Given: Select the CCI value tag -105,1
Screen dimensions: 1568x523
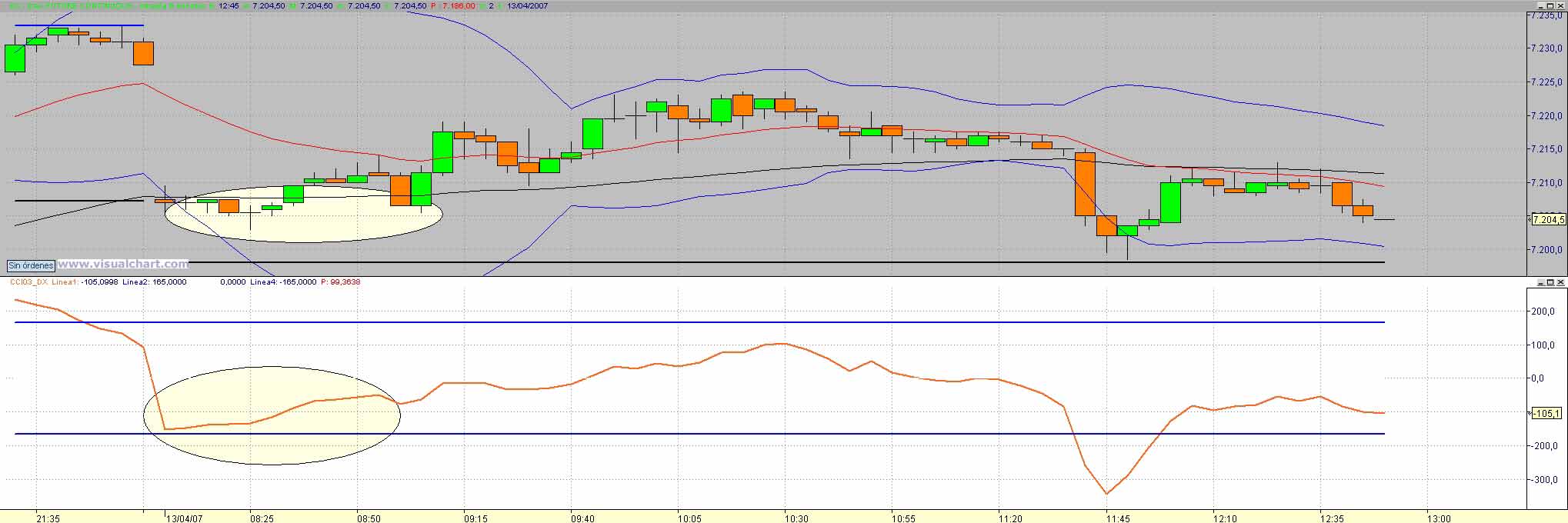Looking at the screenshot, I should [1546, 414].
